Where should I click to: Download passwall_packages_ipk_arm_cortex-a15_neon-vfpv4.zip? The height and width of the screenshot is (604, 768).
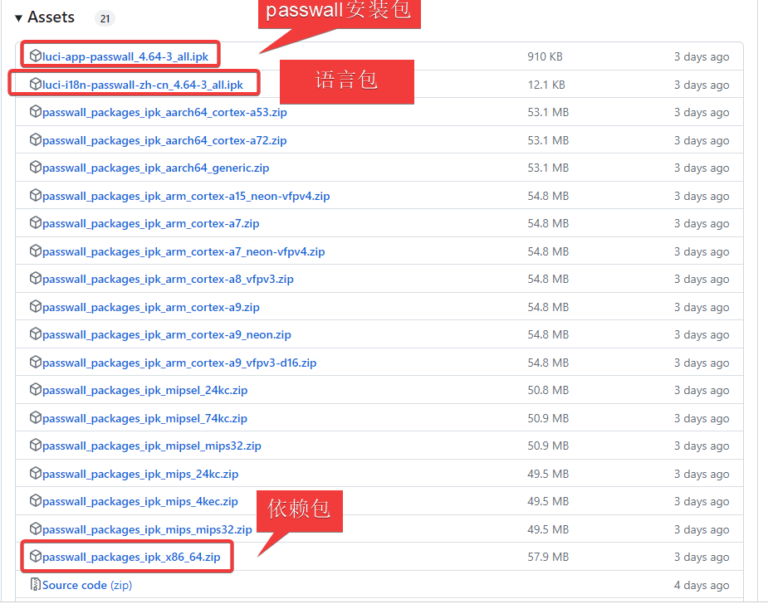186,196
